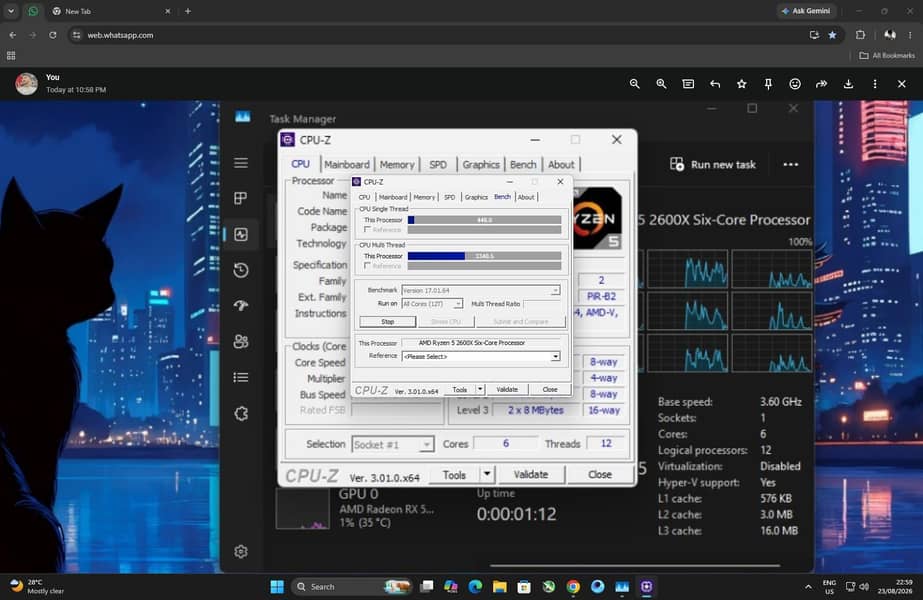This screenshot has width=923, height=600.
Task: Open Chrome apps grid in bookmarks bar
Action: pos(11,55)
